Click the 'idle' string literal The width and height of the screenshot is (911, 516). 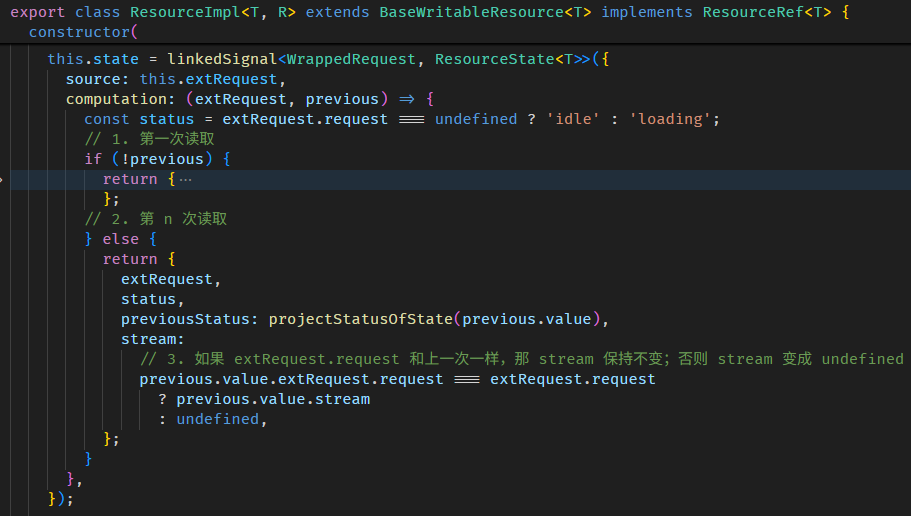(x=573, y=119)
